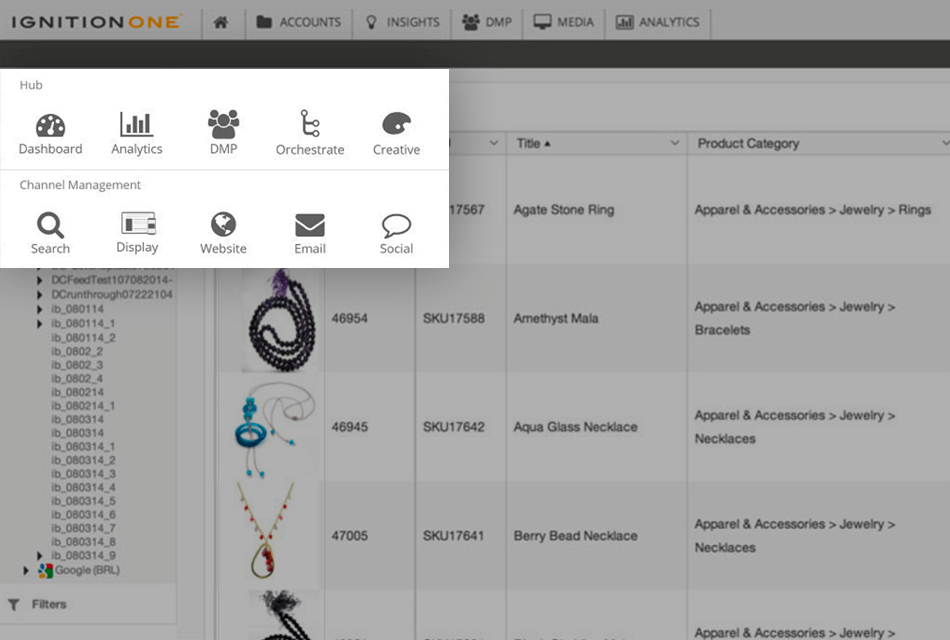Click product ID 46954
This screenshot has width=950, height=640.
click(x=350, y=318)
